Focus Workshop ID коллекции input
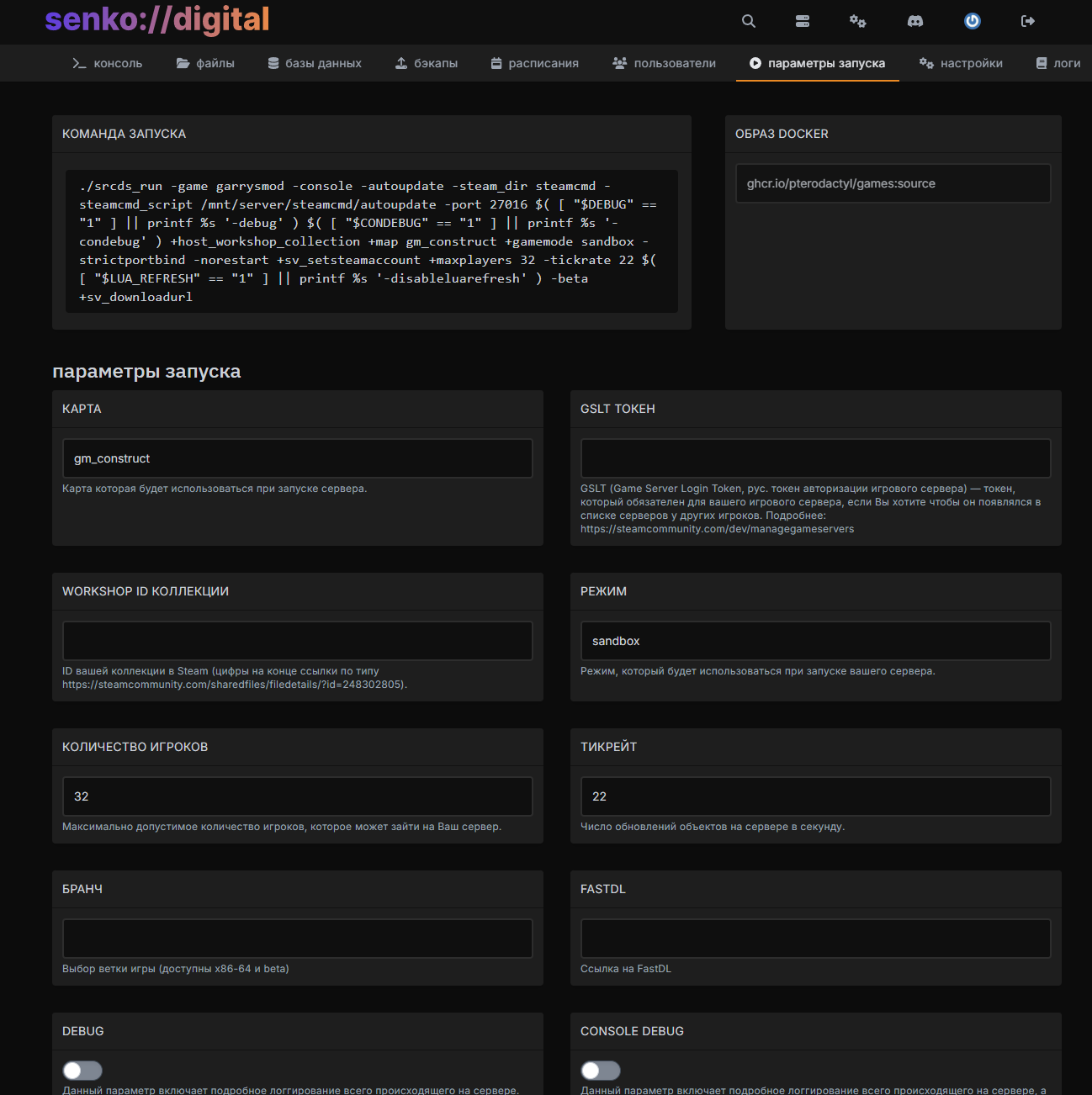Viewport: 1092px width, 1095px height. point(298,641)
